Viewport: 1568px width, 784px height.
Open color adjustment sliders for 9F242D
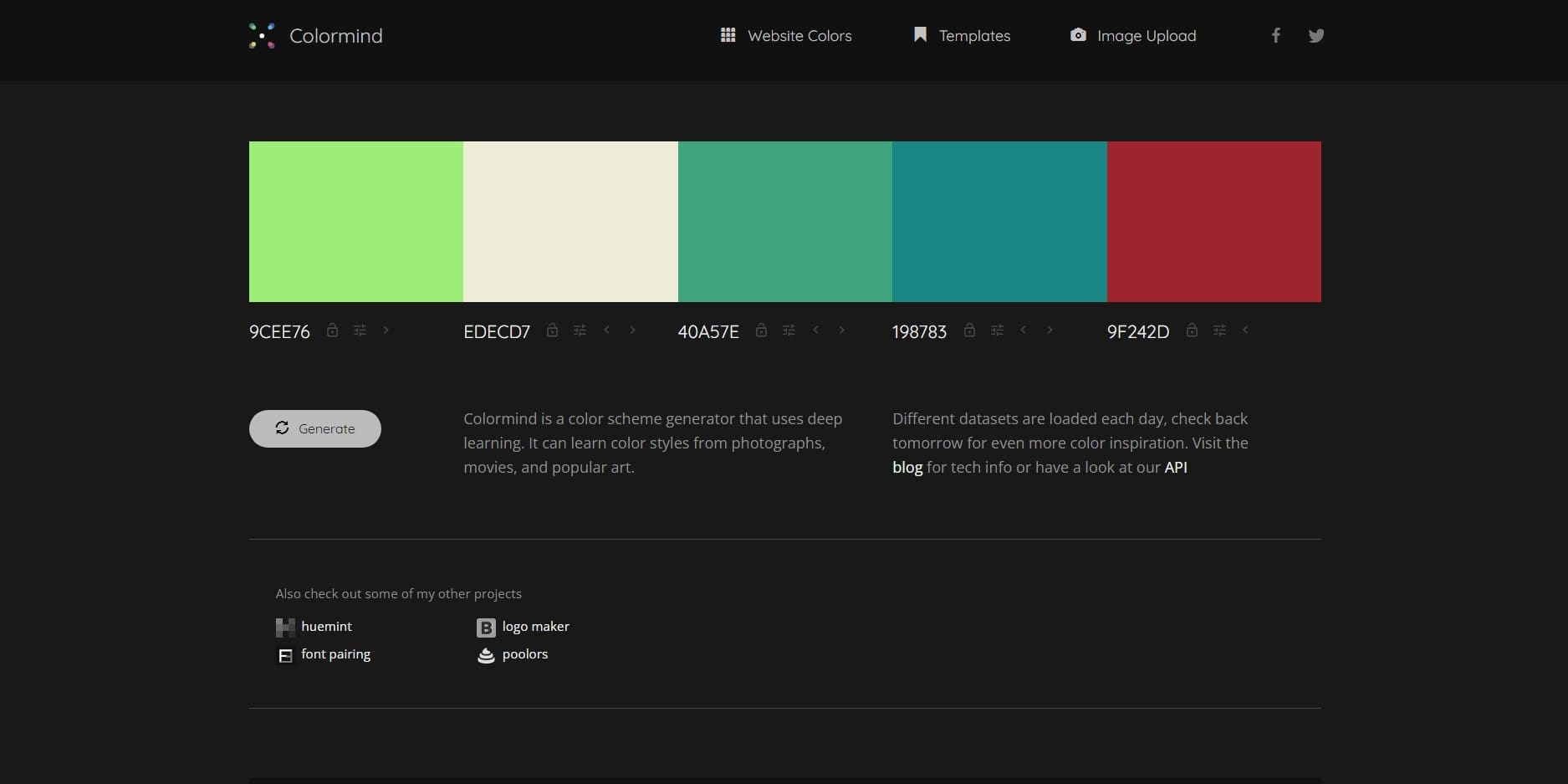pos(1219,331)
